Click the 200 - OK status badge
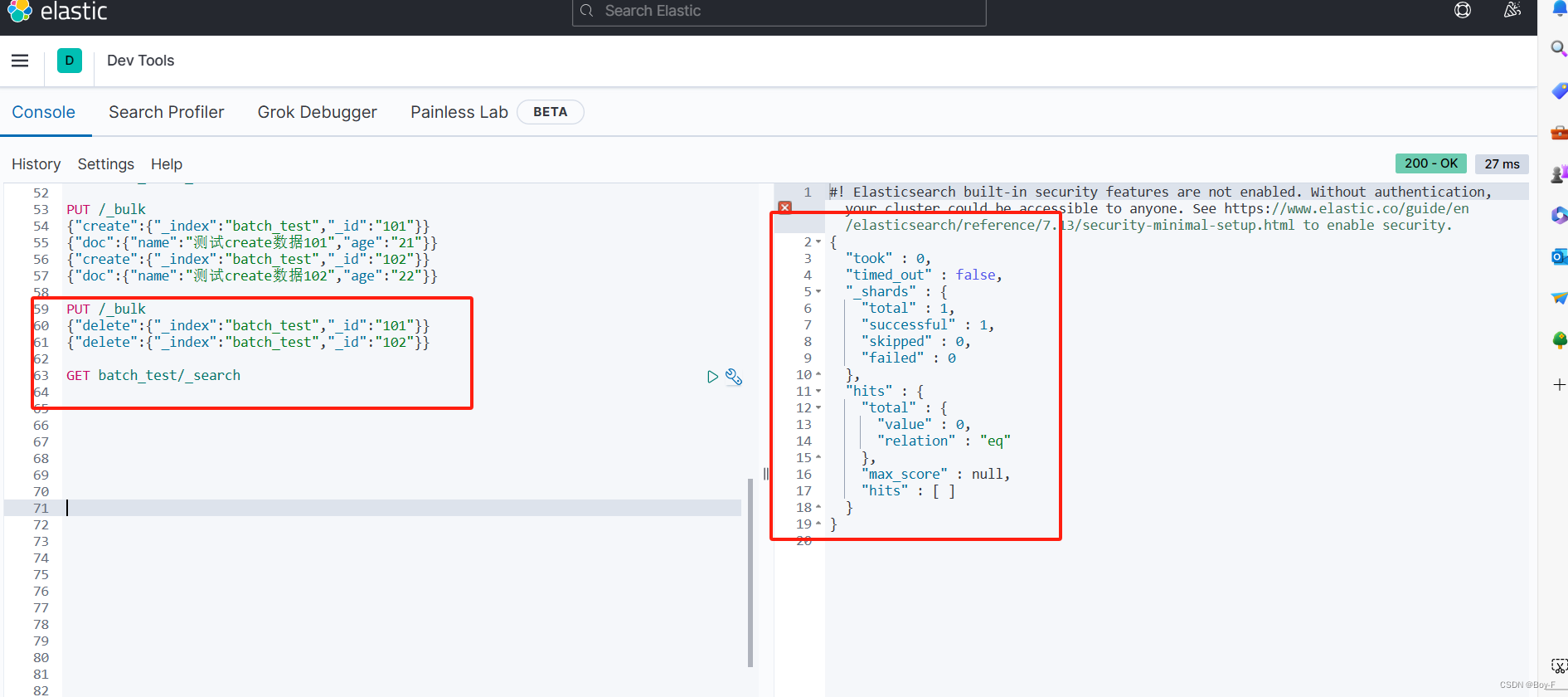The width and height of the screenshot is (1568, 697). pos(1431,163)
